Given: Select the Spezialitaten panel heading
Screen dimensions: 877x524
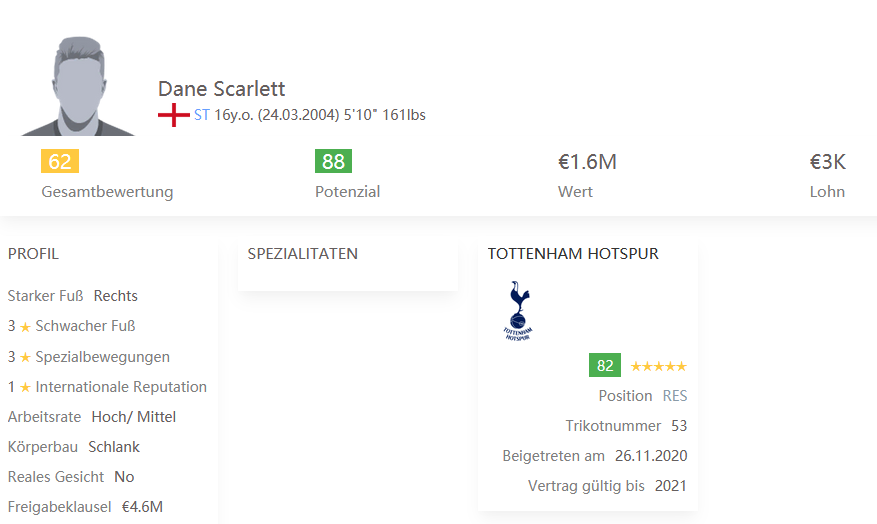Looking at the screenshot, I should (303, 254).
